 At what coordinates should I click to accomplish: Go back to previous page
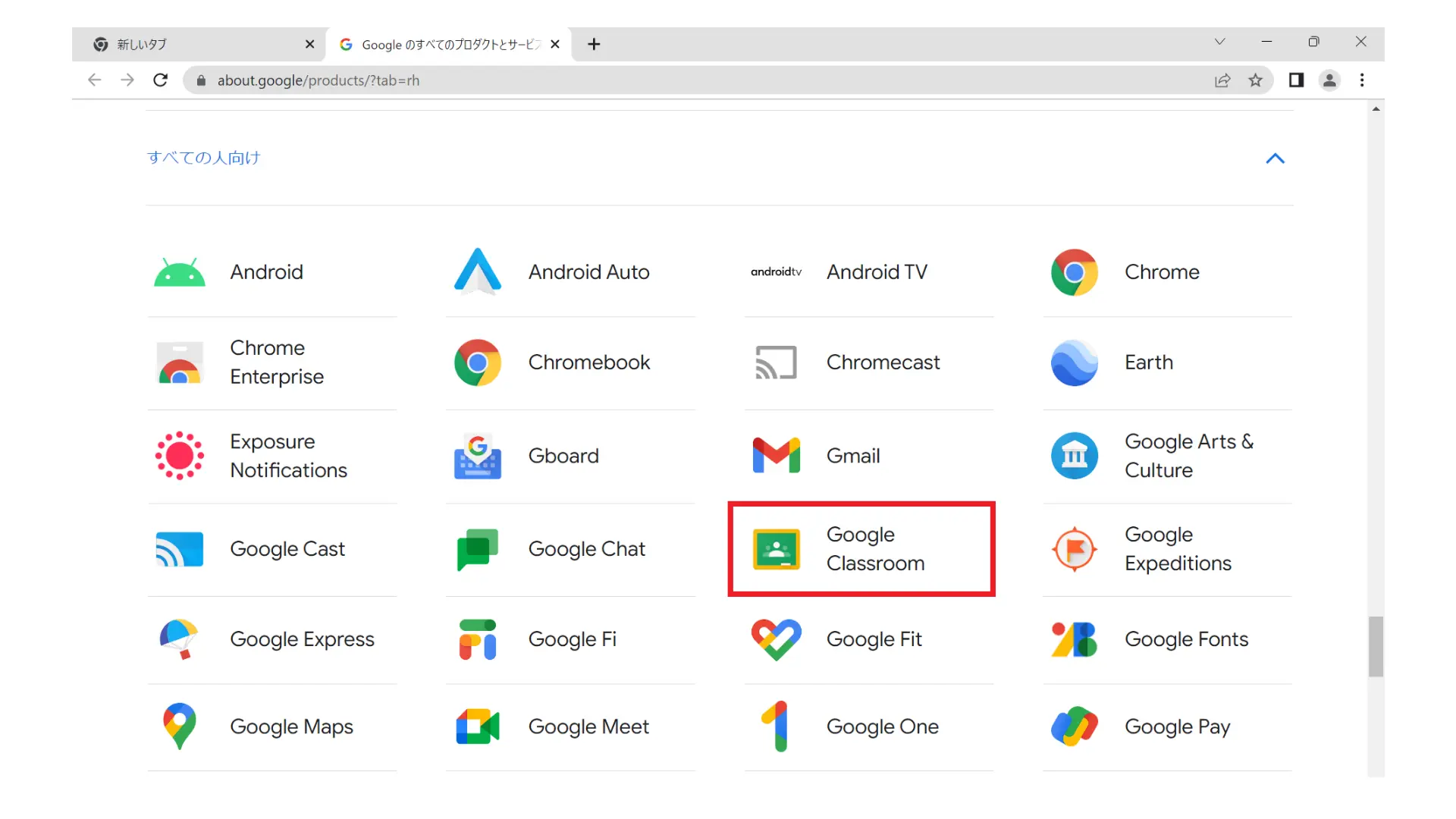coord(94,80)
